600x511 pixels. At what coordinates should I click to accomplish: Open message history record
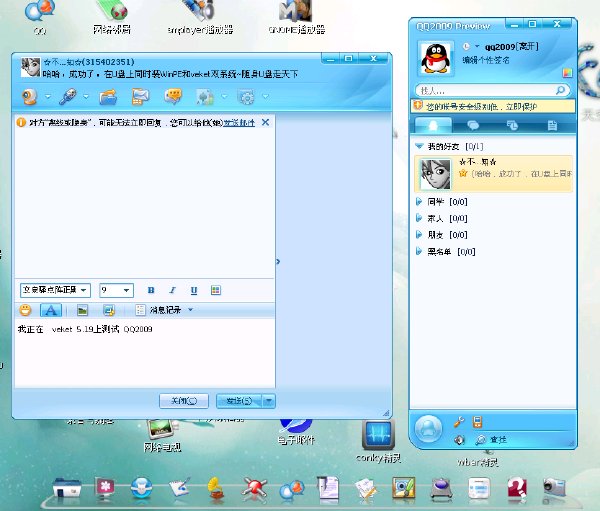(x=158, y=310)
